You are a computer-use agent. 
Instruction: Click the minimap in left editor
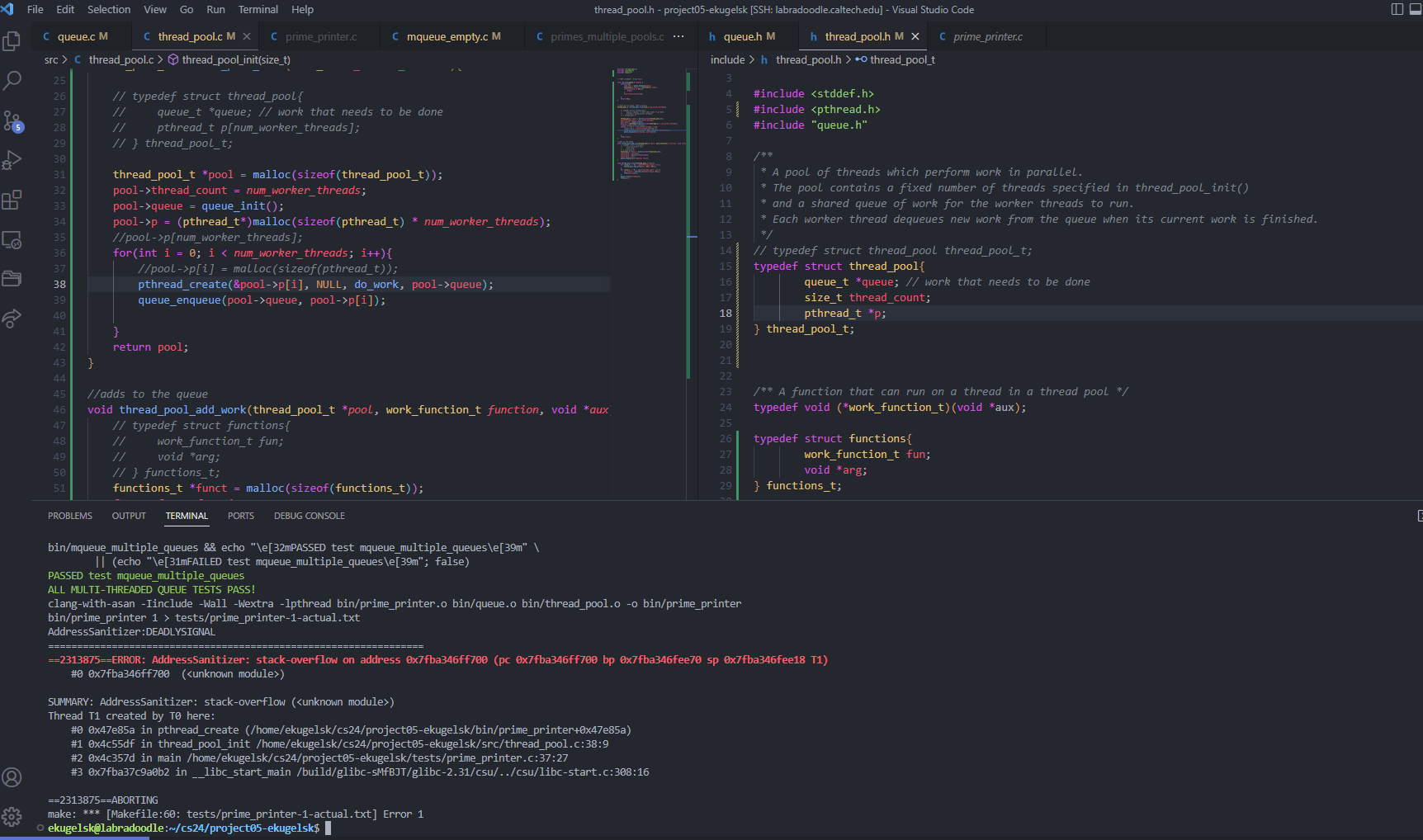coord(649,124)
